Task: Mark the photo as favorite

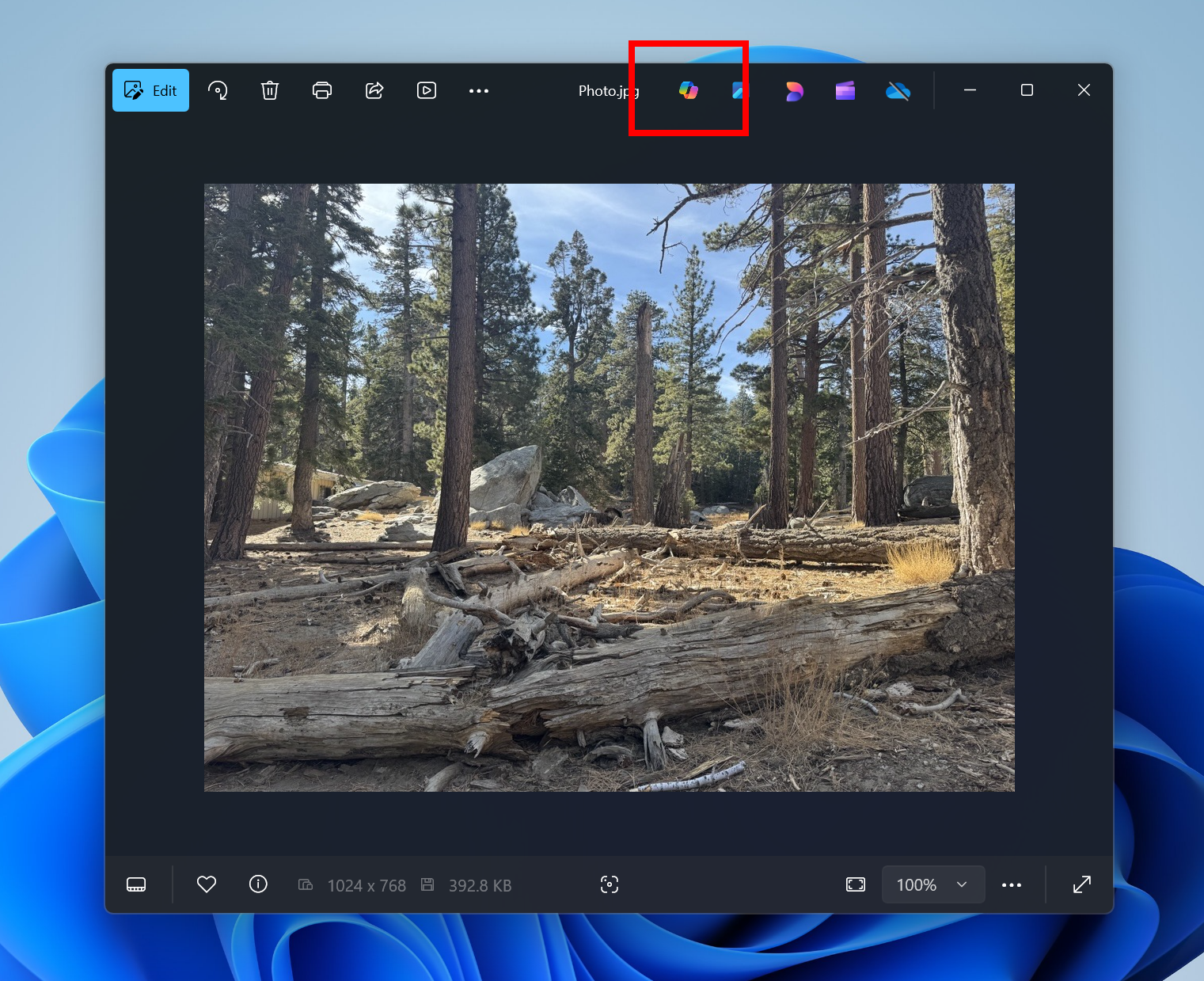Action: tap(206, 884)
